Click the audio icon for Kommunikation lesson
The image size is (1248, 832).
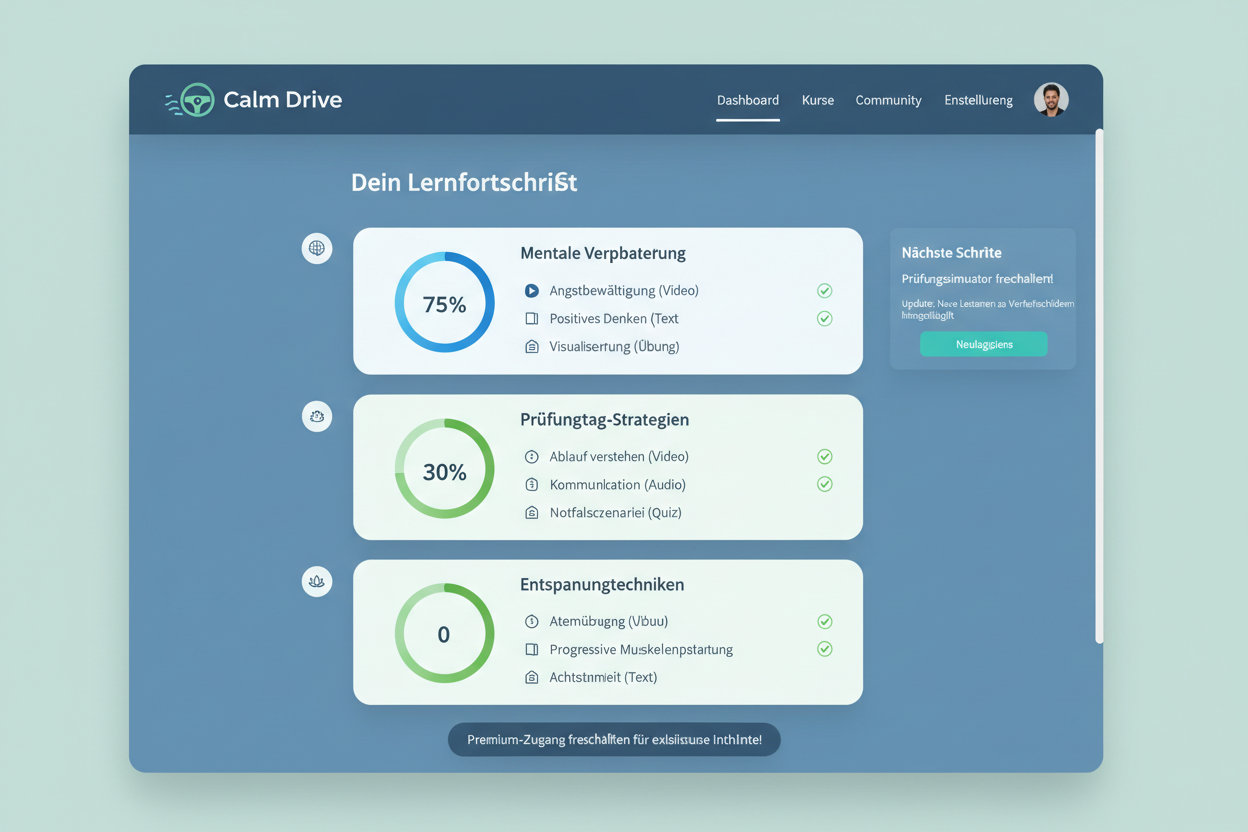coord(531,484)
